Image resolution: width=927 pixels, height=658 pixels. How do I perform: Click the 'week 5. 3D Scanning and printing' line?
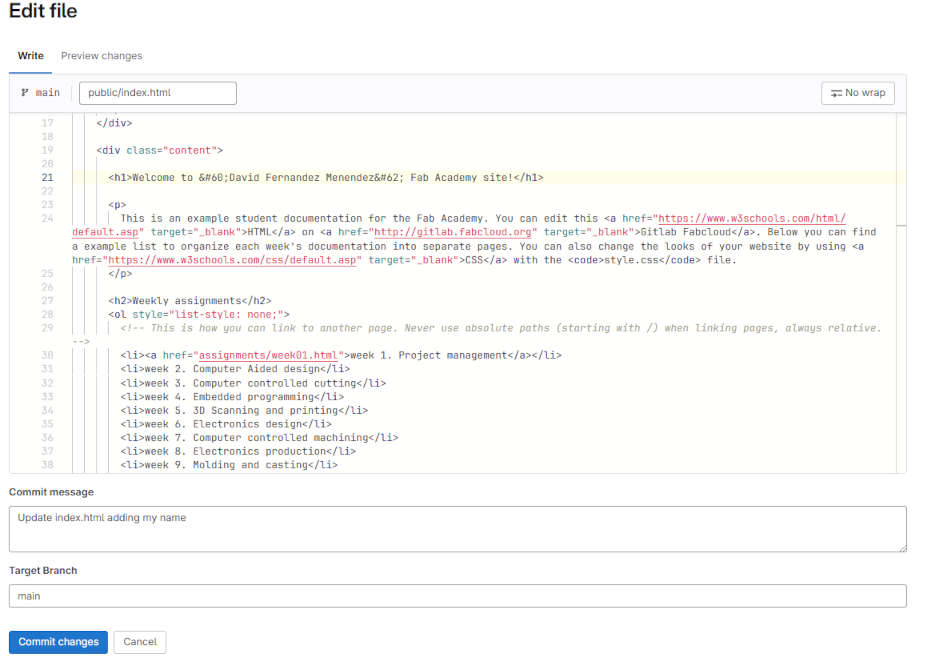244,410
